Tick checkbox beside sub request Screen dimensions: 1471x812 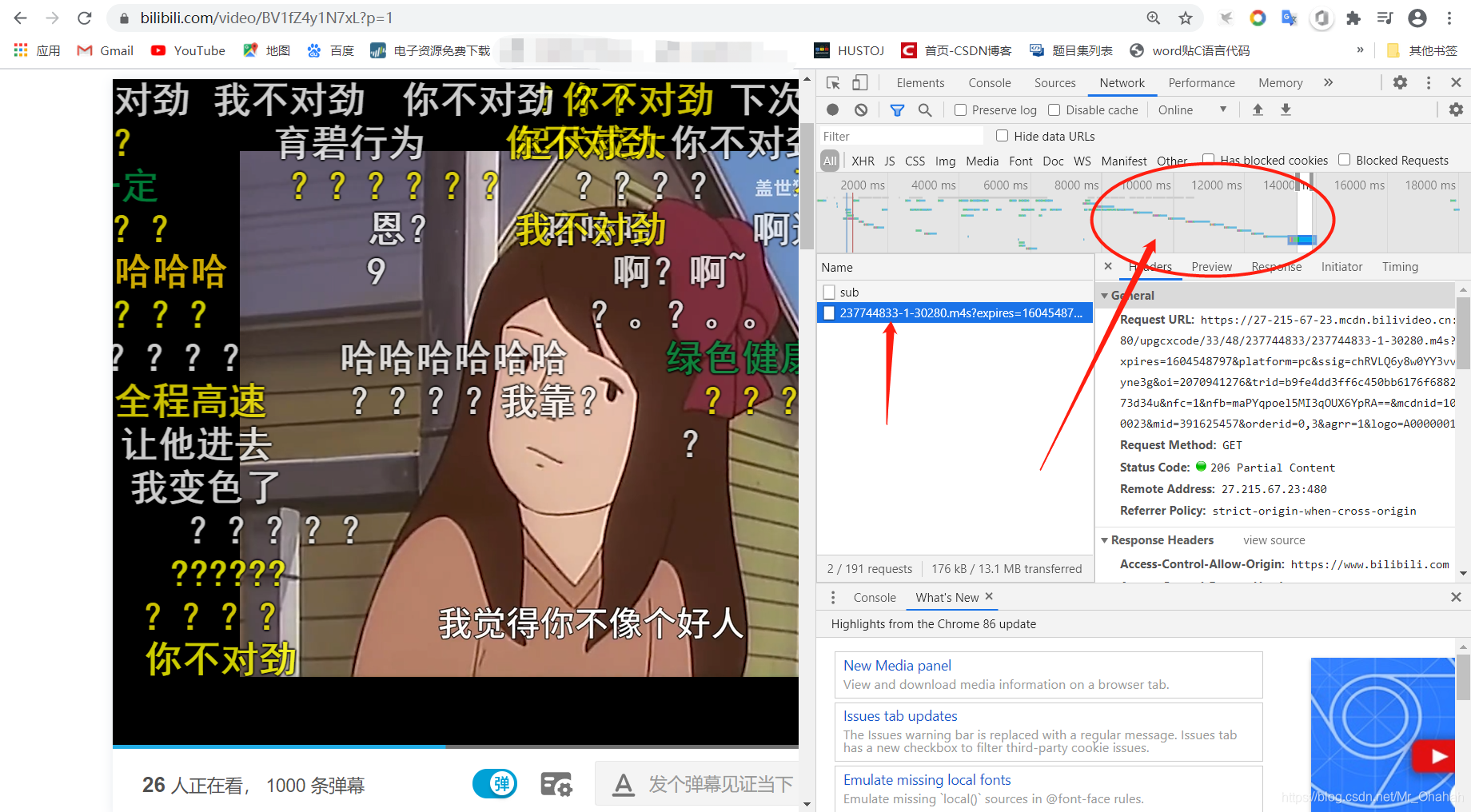pyautogui.click(x=829, y=292)
